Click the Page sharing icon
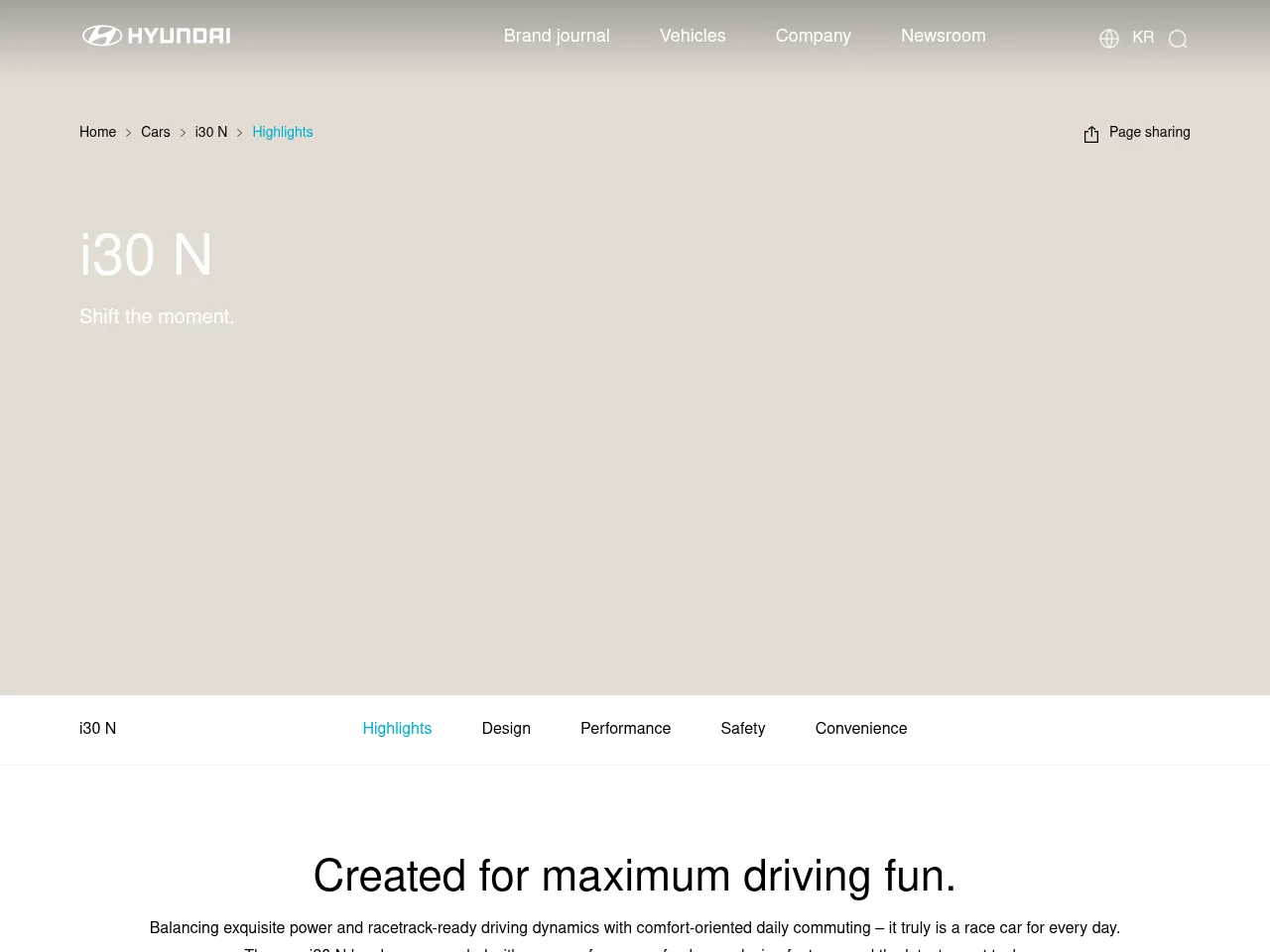 pyautogui.click(x=1091, y=134)
